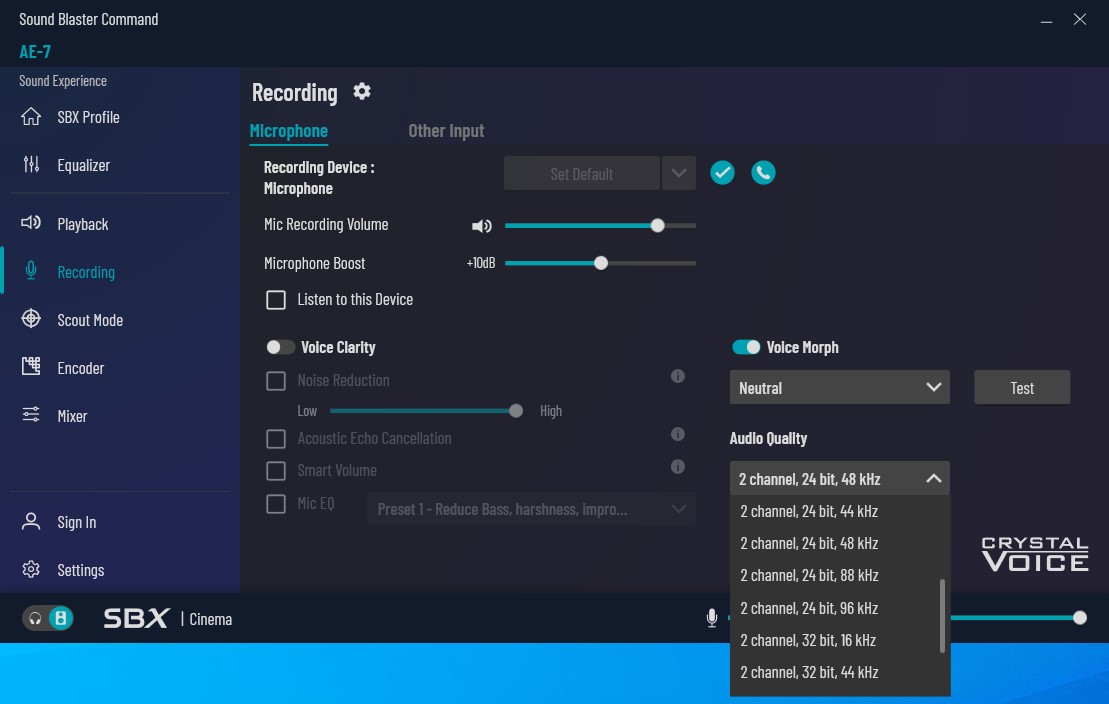Adjust the Microphone Boost slider

click(x=600, y=263)
